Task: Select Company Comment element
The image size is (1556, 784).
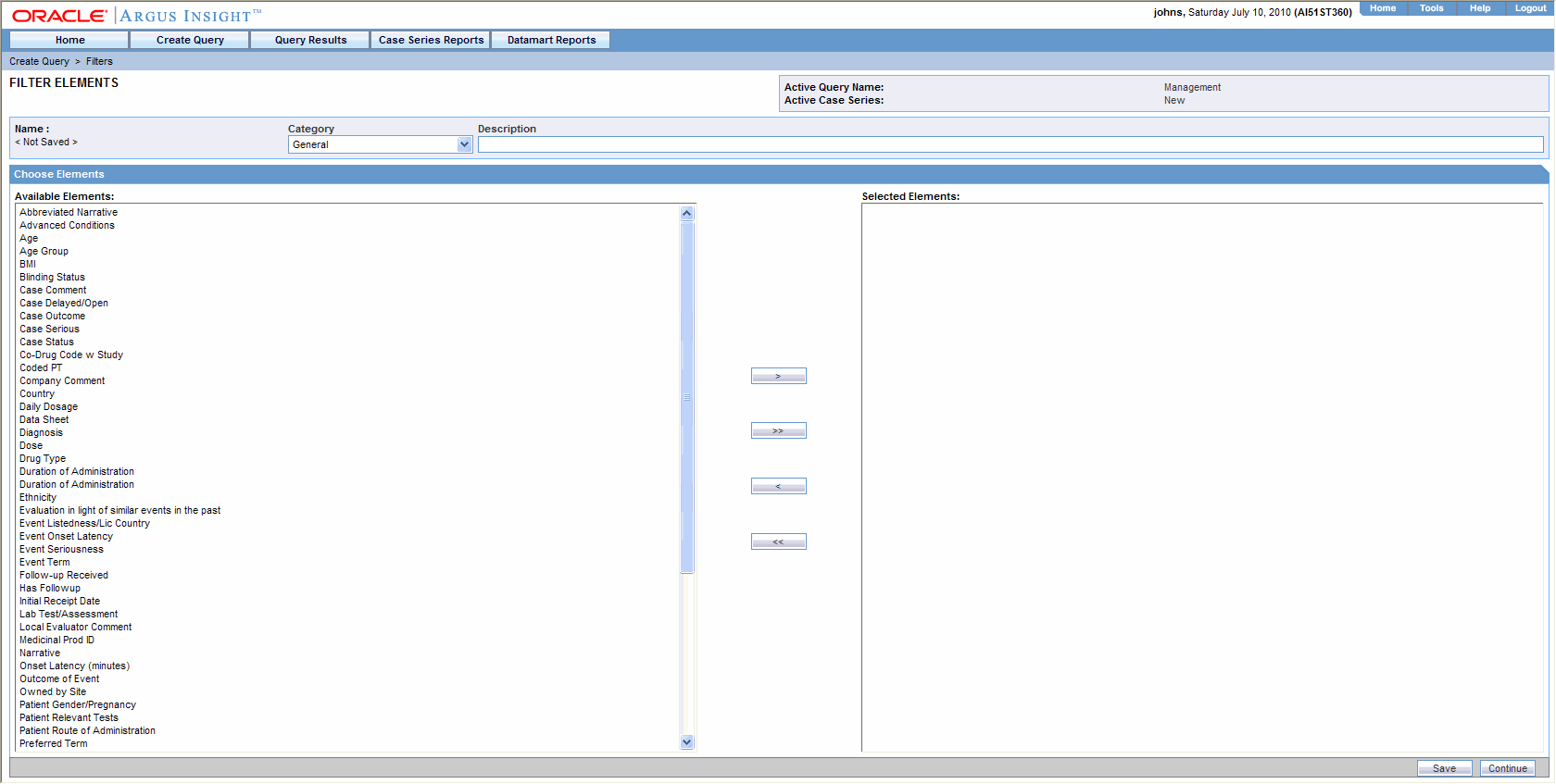Action: pyautogui.click(x=62, y=380)
